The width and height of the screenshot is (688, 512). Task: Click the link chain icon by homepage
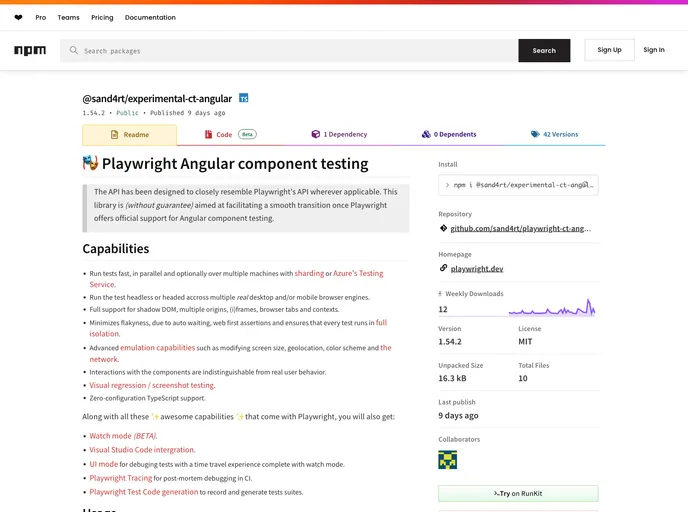point(443,268)
